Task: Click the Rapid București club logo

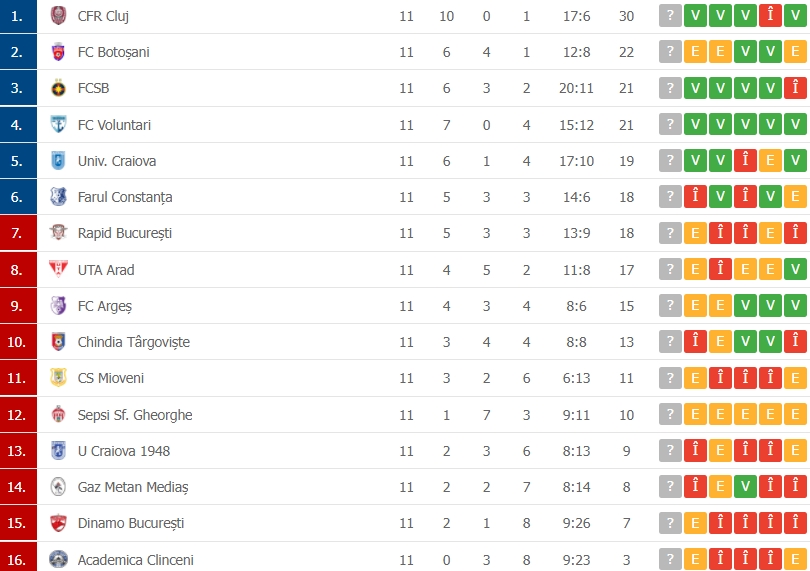Action: click(x=58, y=233)
